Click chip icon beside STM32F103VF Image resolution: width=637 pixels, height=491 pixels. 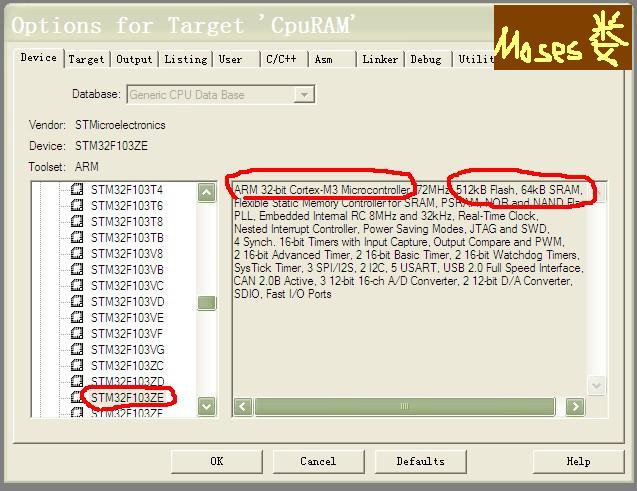pos(77,333)
